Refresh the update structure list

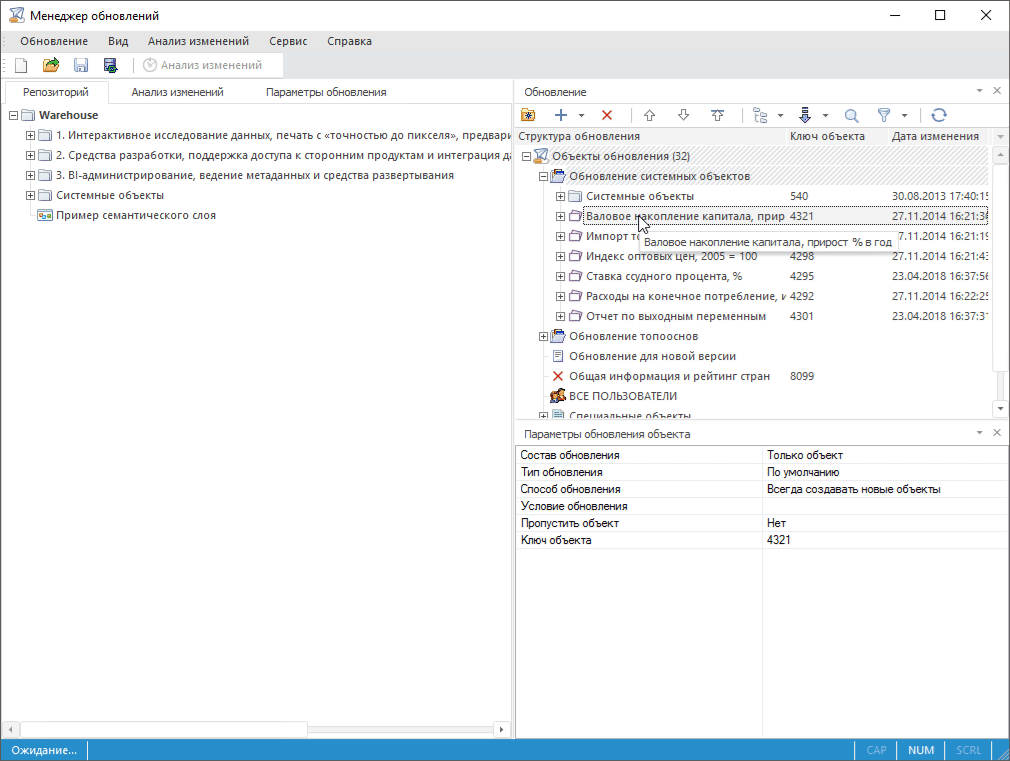(938, 115)
